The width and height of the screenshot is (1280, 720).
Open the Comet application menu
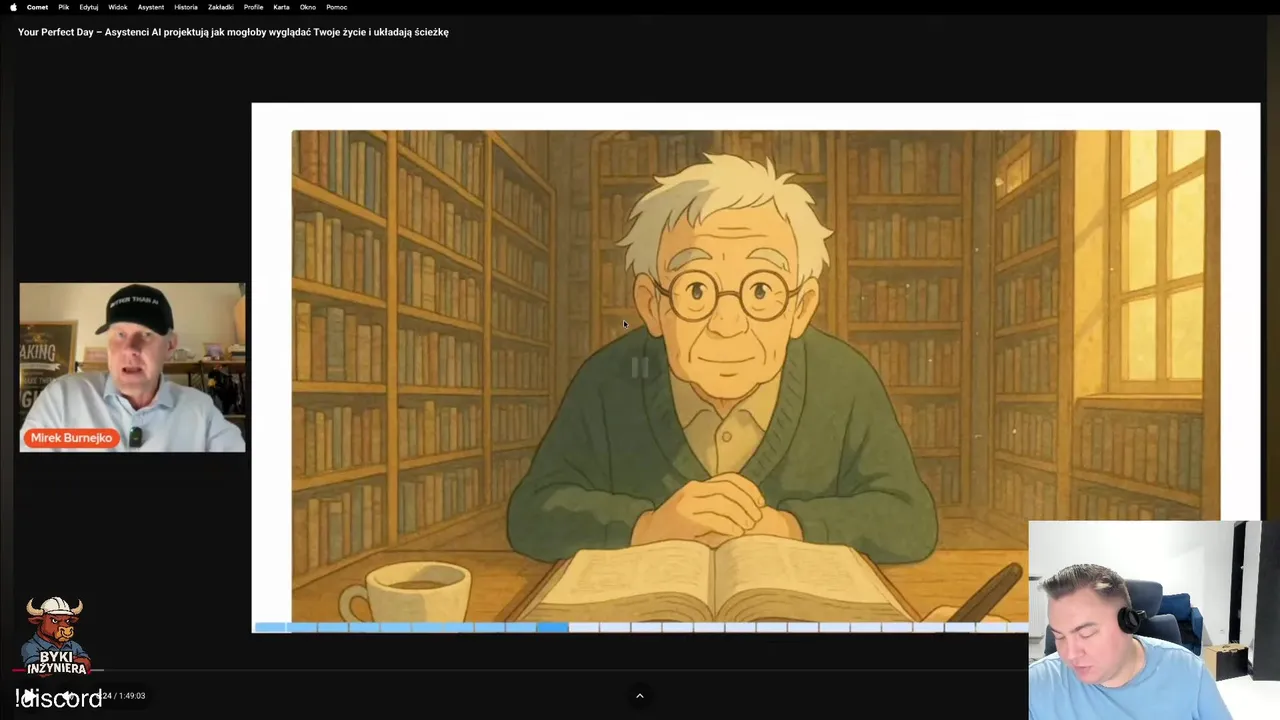[x=37, y=7]
